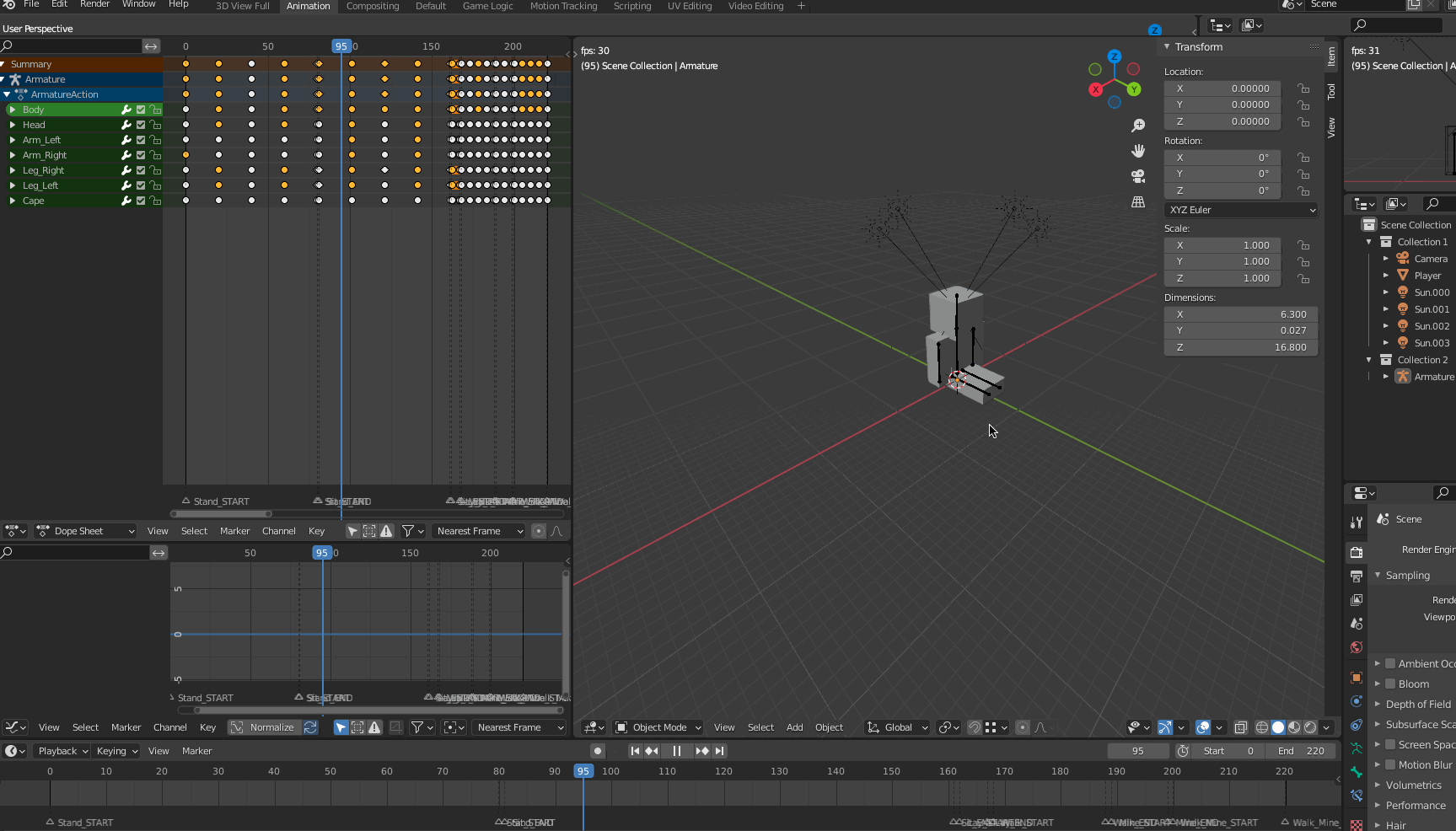Click the lock icon on Head channel

coord(155,125)
